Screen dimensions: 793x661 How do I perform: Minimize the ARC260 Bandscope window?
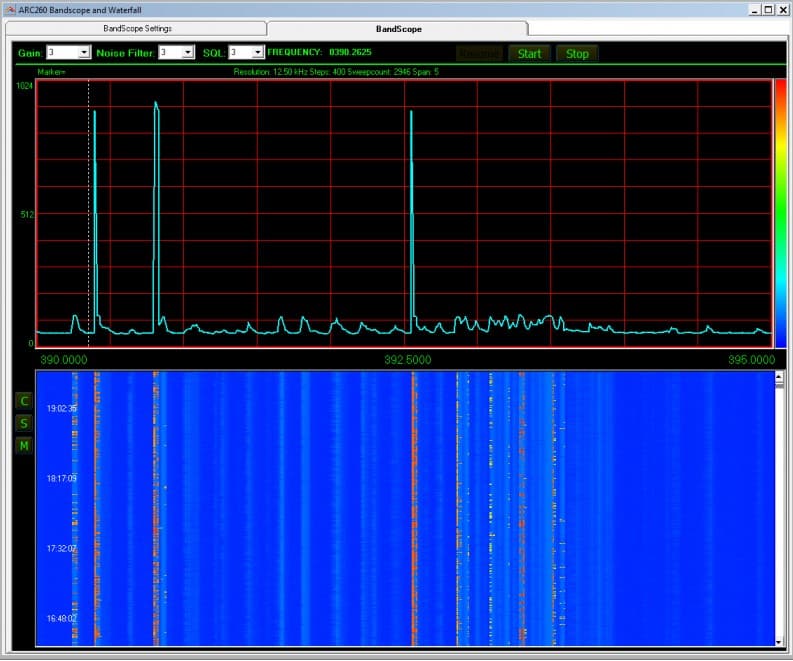coord(755,10)
